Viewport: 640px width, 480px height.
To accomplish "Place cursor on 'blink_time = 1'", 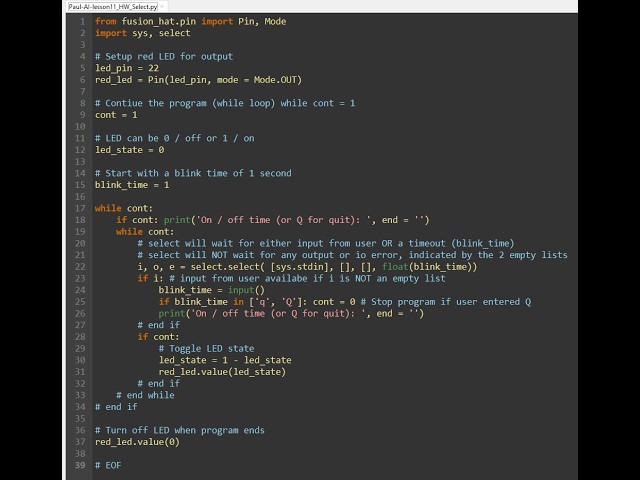I will (x=132, y=185).
